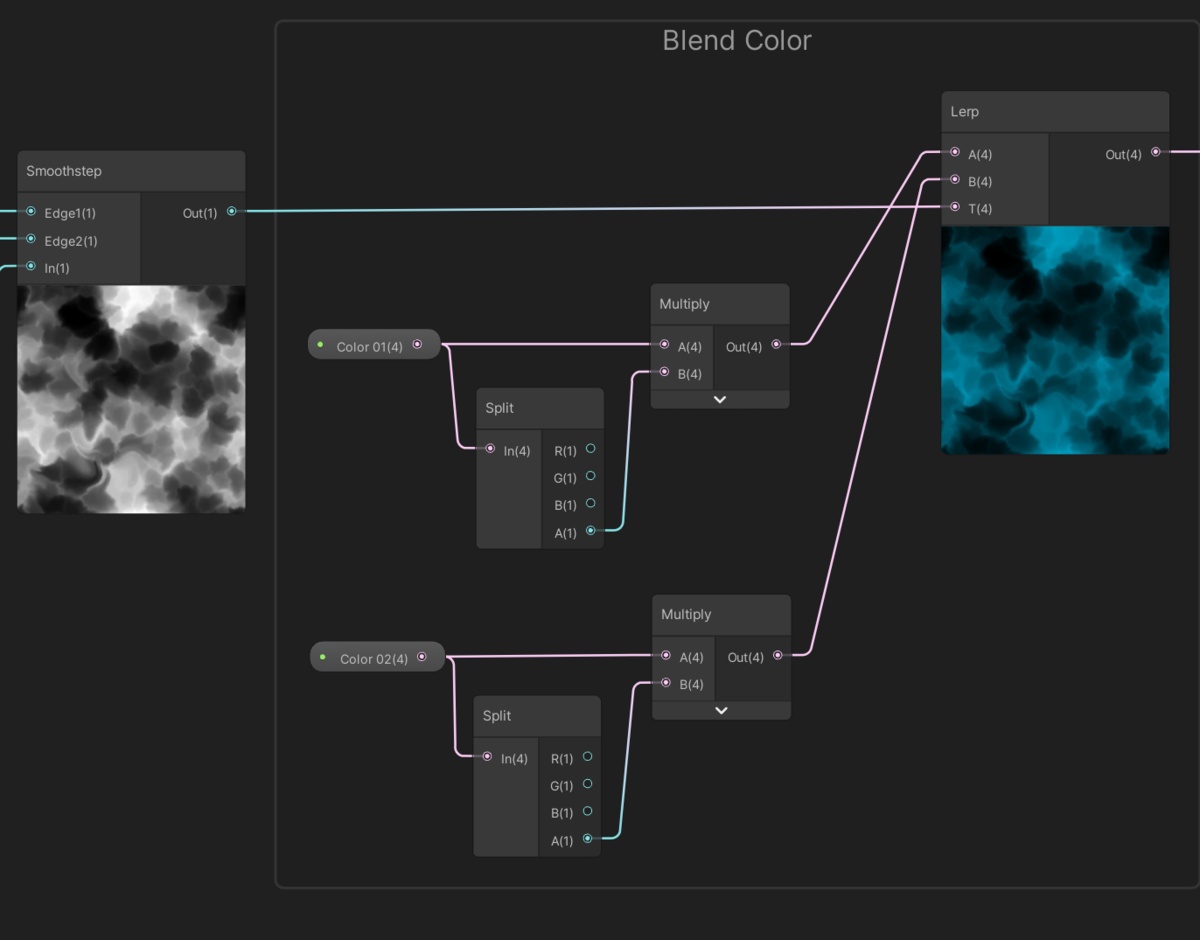The image size is (1200, 940).
Task: Click A(1) port on upper Split node
Action: point(591,531)
